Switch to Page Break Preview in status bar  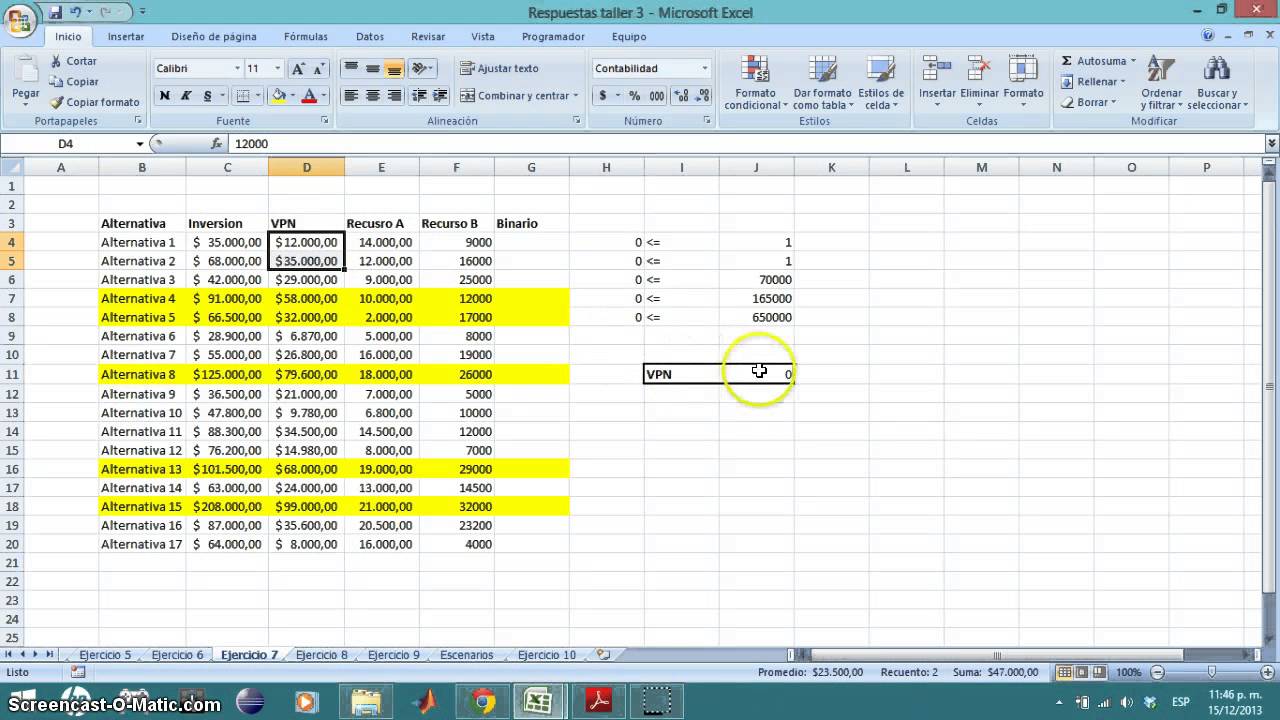[1097, 672]
